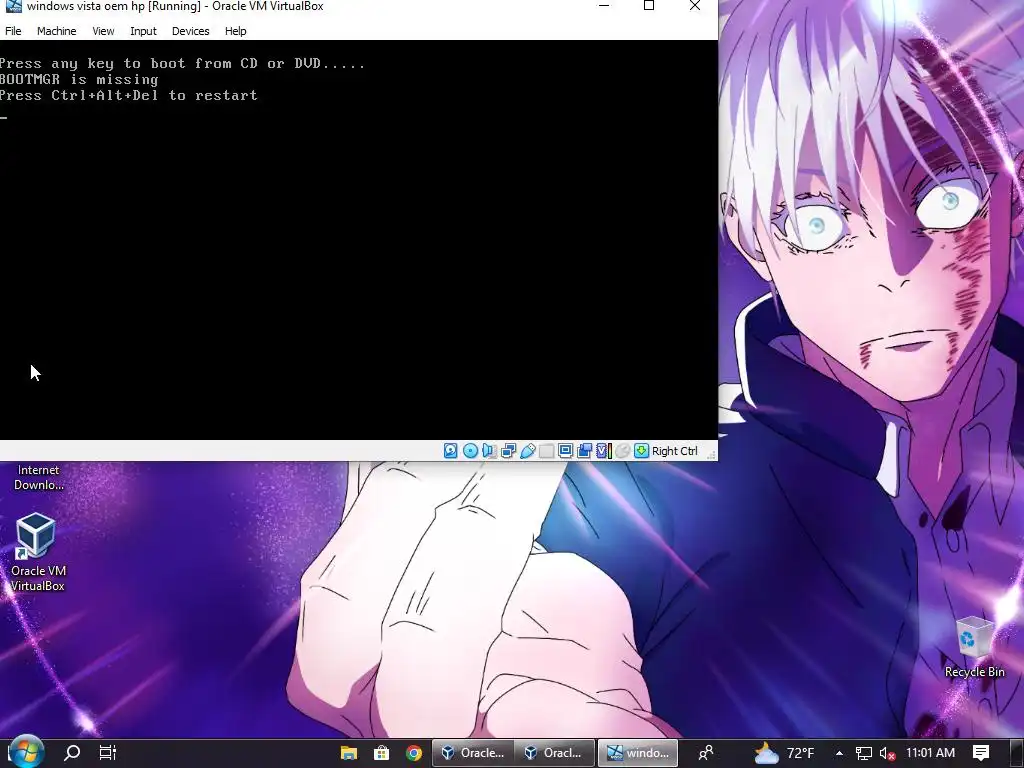Screen dimensions: 1024x768
Task: Click the optical disc status icon
Action: coord(470,451)
